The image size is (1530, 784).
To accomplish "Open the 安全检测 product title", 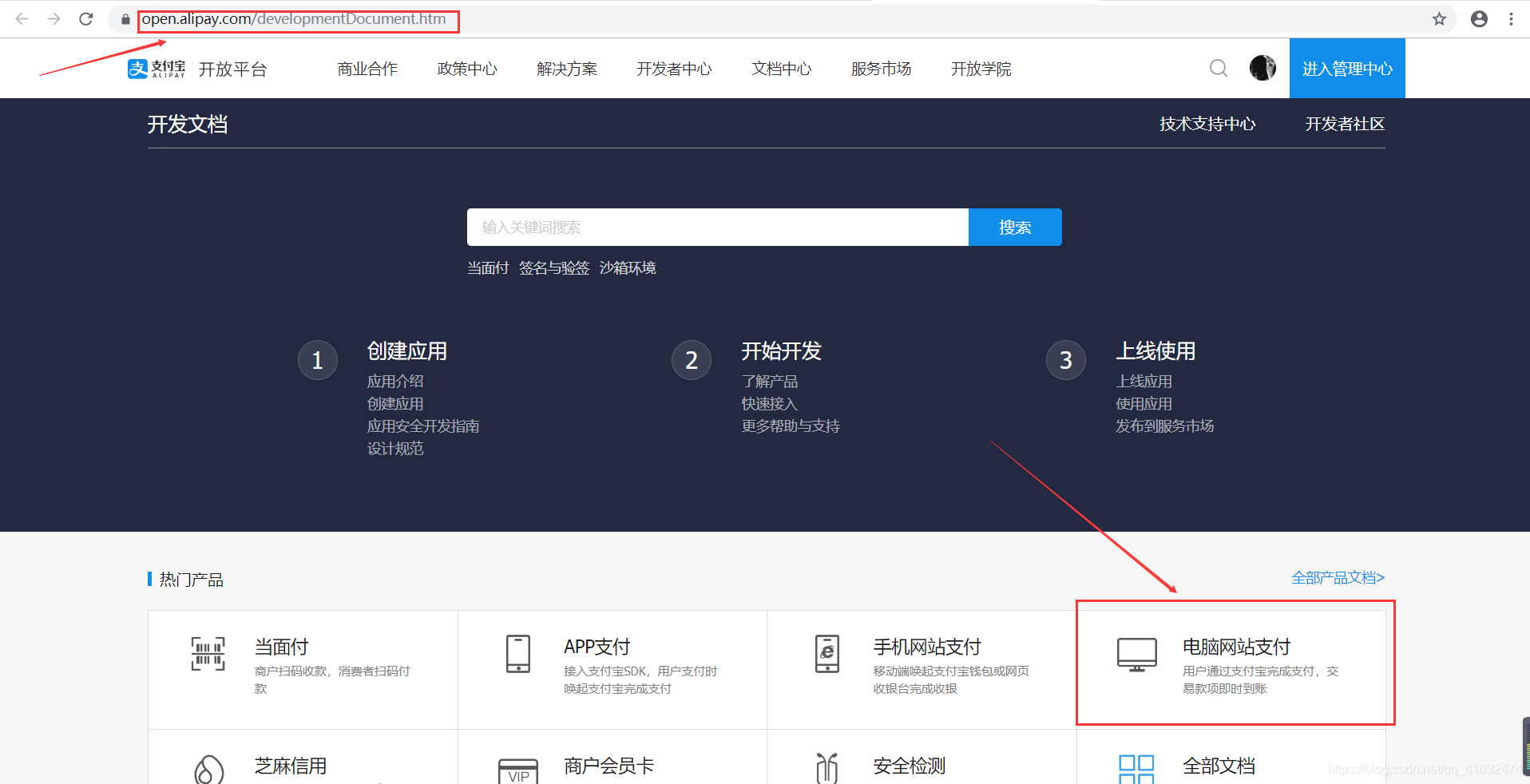I will (910, 766).
